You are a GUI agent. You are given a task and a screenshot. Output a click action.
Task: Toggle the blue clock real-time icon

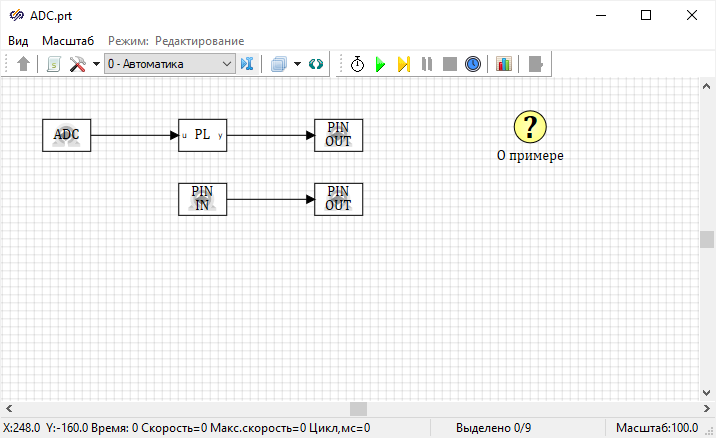[473, 64]
